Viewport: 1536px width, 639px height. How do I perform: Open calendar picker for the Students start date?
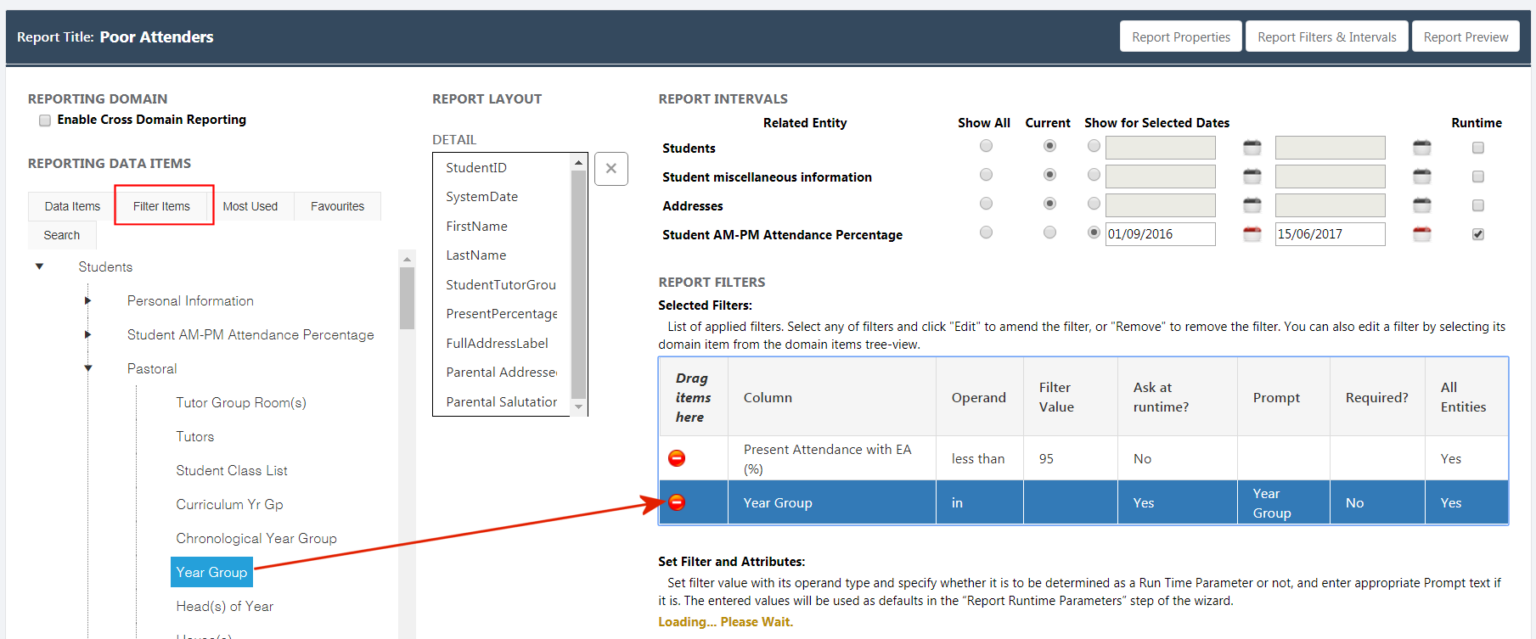1255,146
